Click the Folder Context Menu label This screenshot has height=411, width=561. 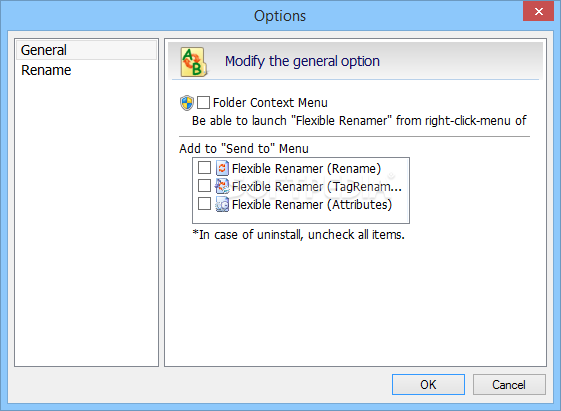pos(270,103)
